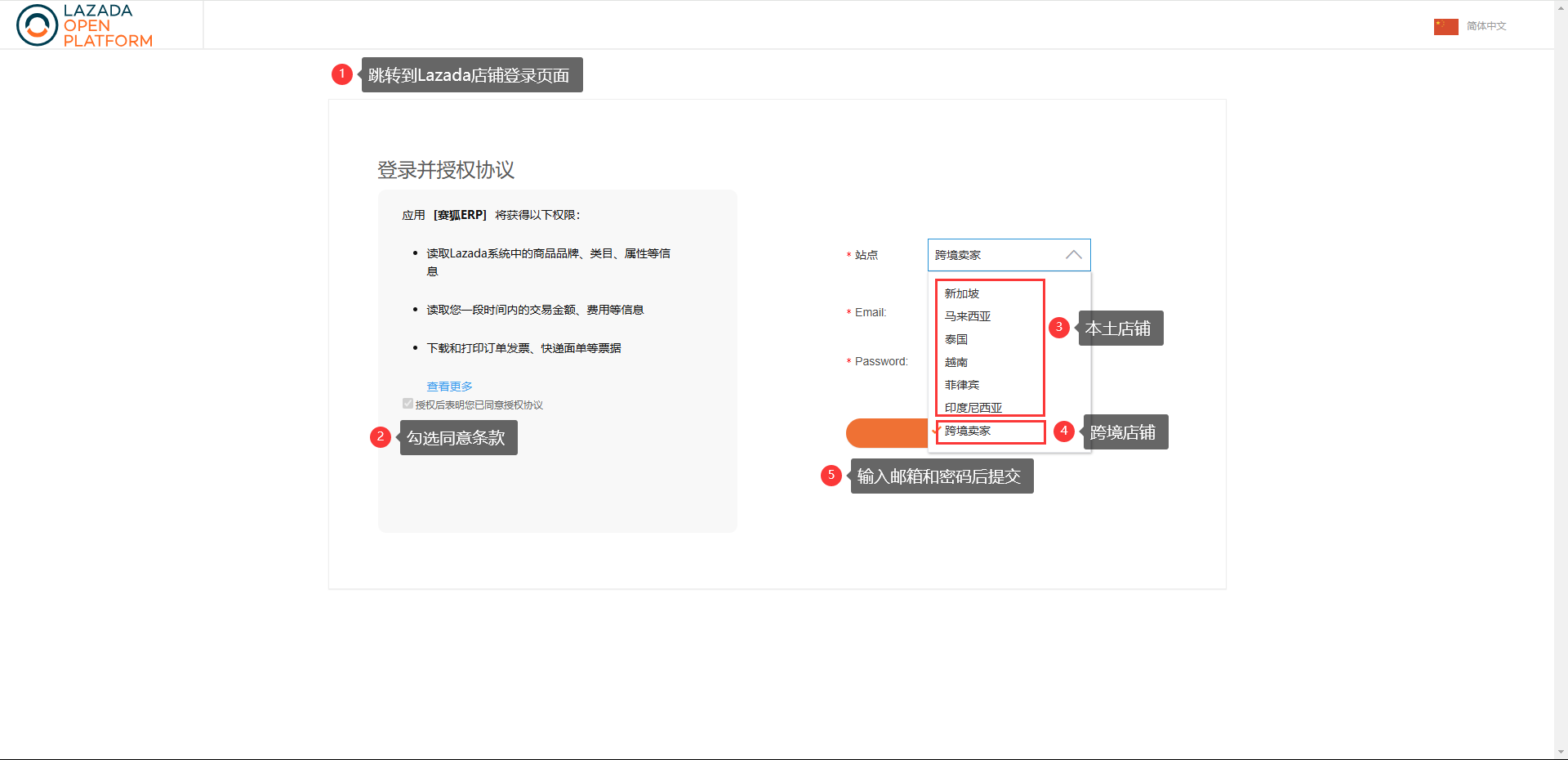
Task: Pick 泰国 from the site options
Action: [956, 339]
